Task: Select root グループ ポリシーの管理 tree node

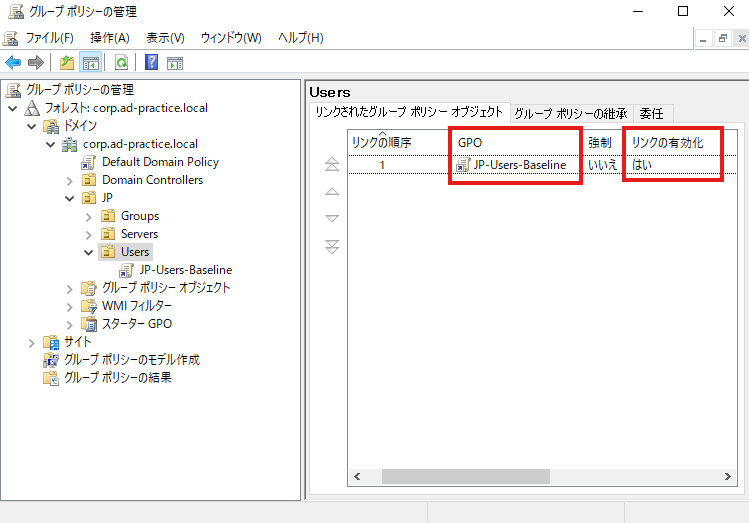Action: 80,90
